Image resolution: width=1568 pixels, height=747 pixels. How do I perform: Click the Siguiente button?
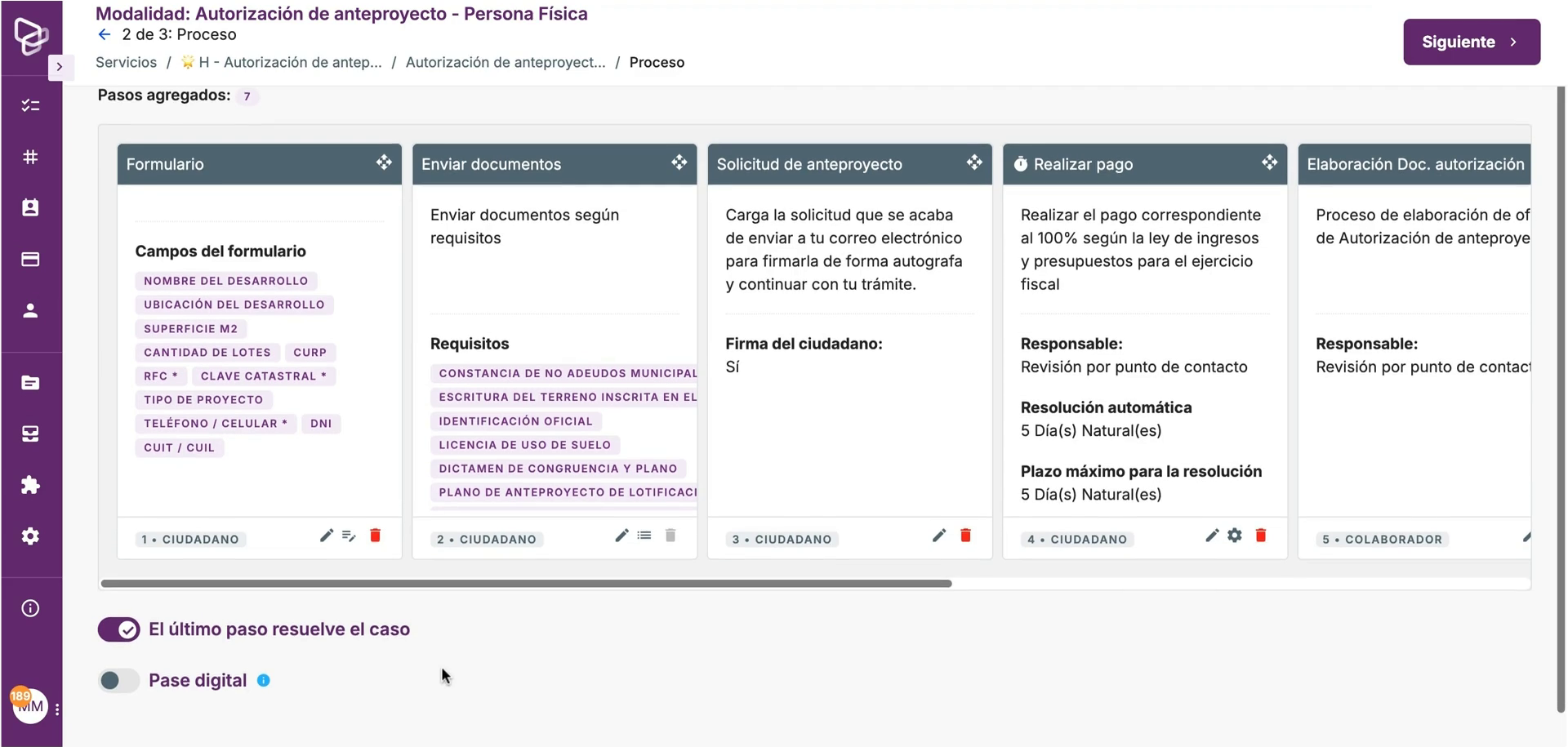coord(1472,42)
